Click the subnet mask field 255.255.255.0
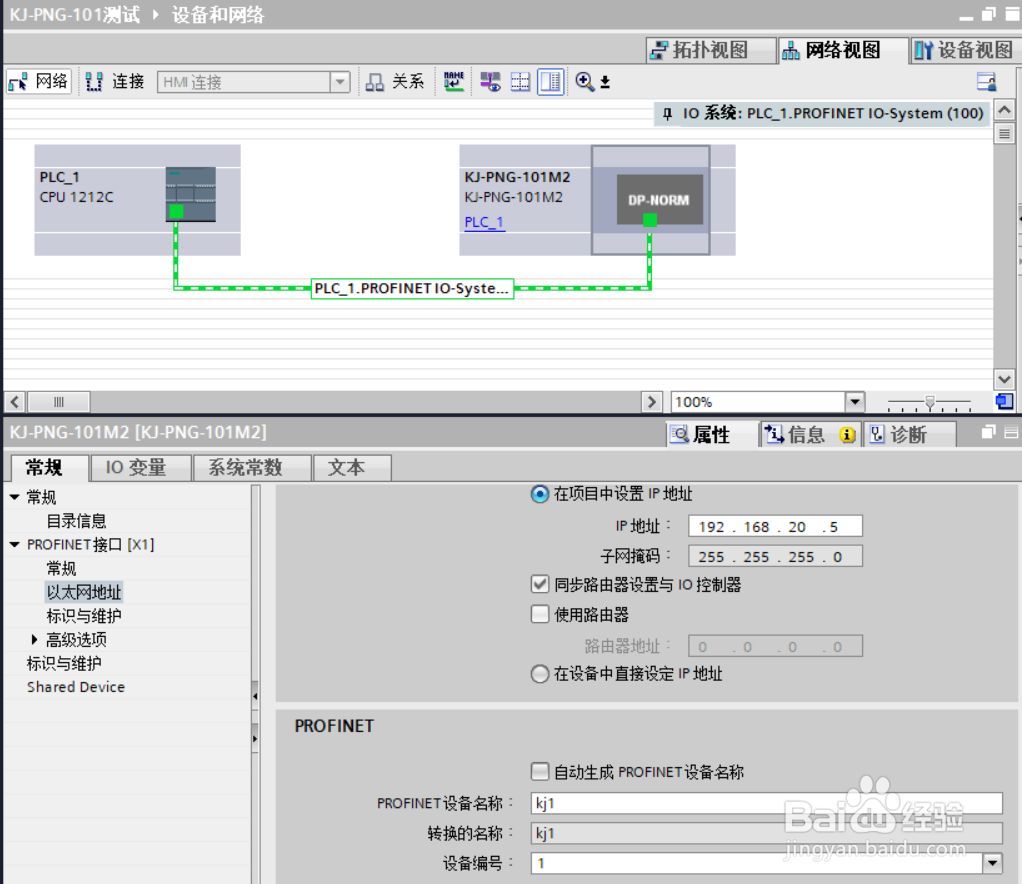The width and height of the screenshot is (1022, 884). tap(775, 556)
